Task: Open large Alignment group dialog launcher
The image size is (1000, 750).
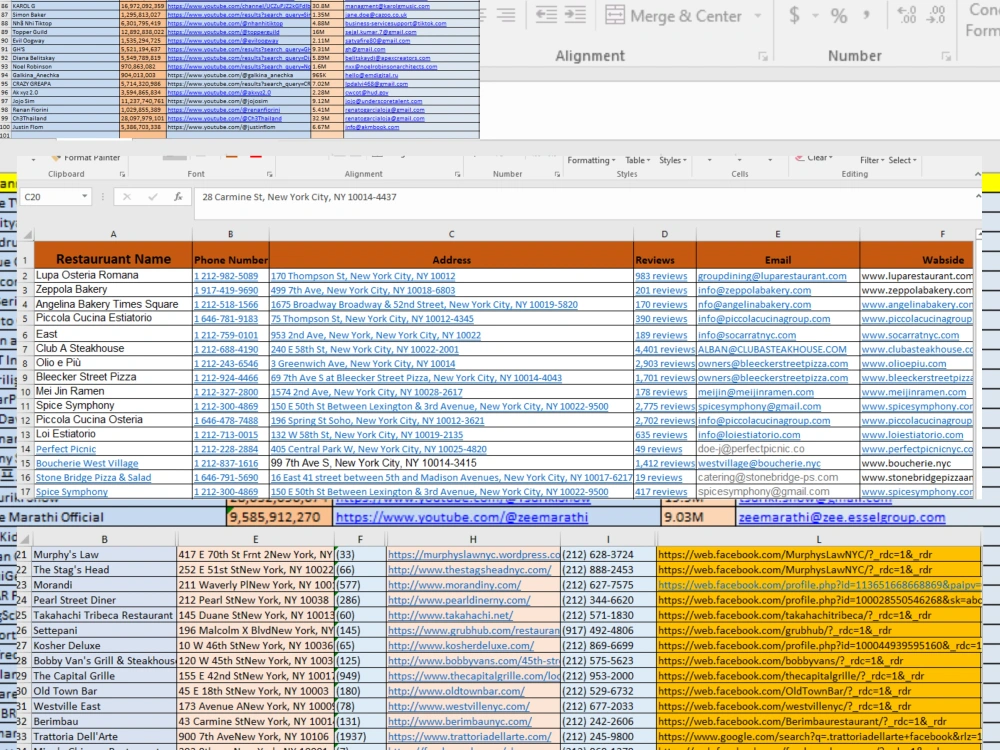Action: click(763, 57)
